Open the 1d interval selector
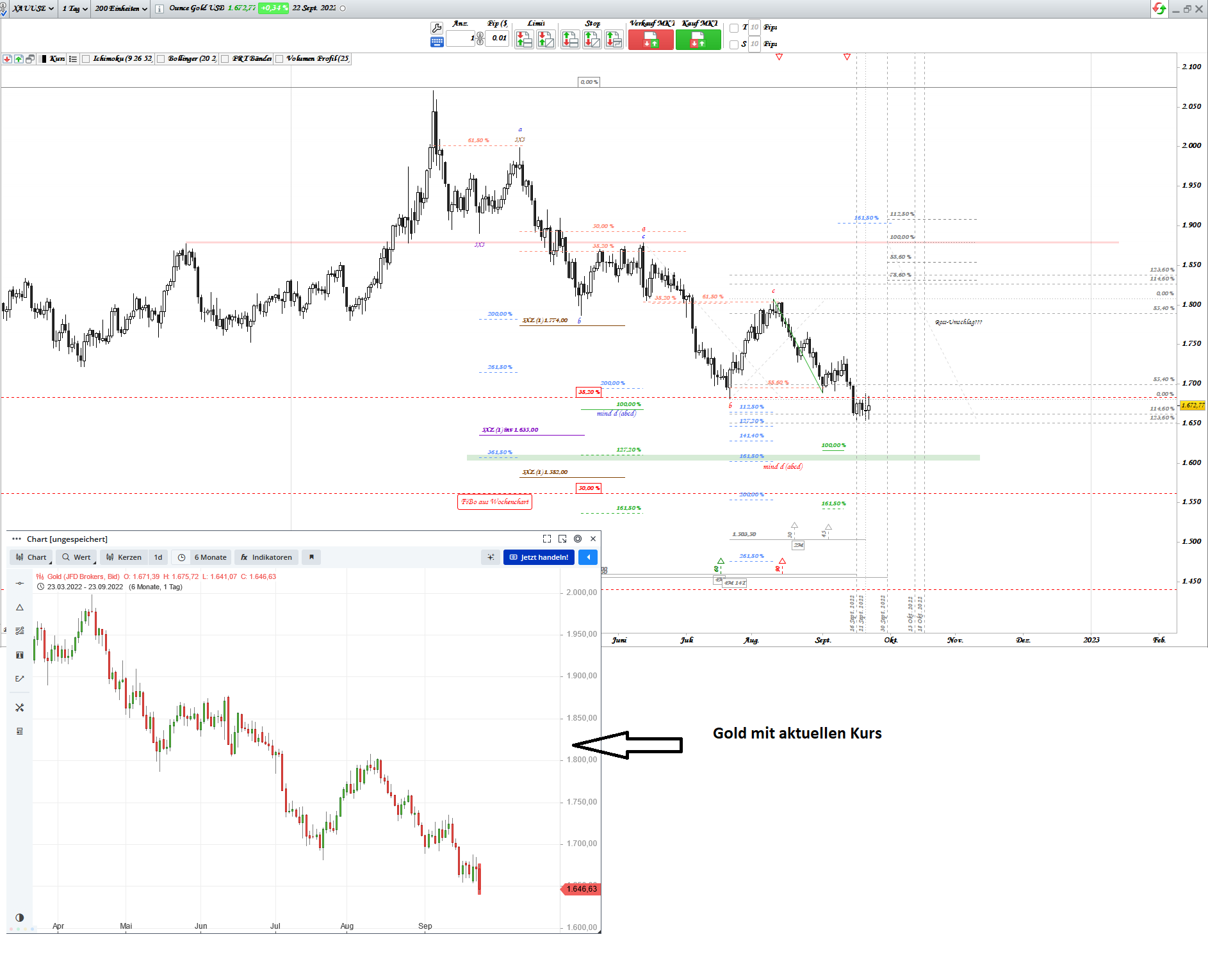The height and width of the screenshot is (980, 1208). click(x=158, y=557)
